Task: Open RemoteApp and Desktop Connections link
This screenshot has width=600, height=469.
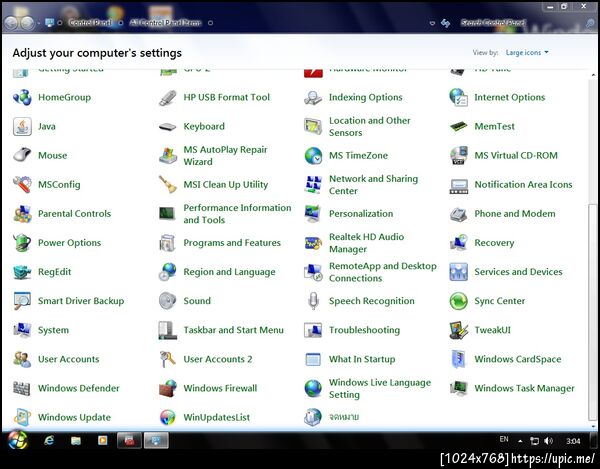Action: coord(382,272)
